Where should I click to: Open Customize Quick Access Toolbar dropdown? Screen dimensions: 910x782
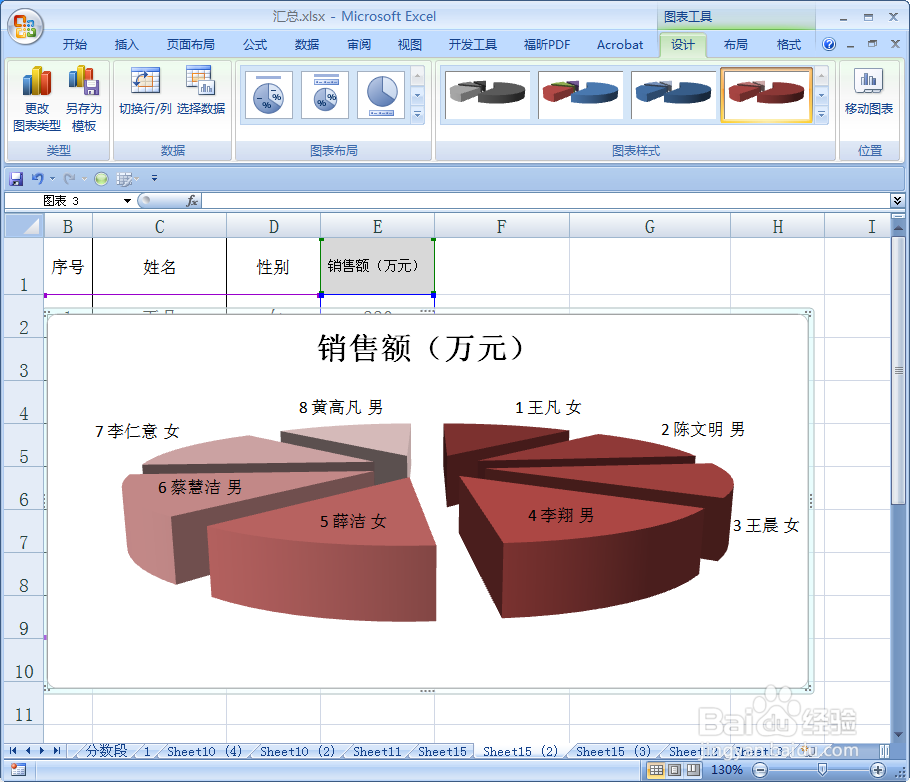coord(154,179)
